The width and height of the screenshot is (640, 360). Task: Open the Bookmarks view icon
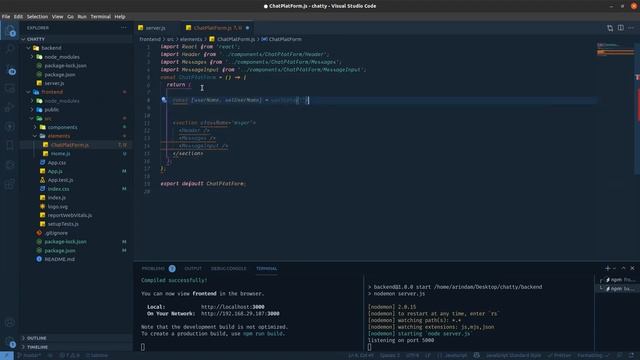(10, 145)
